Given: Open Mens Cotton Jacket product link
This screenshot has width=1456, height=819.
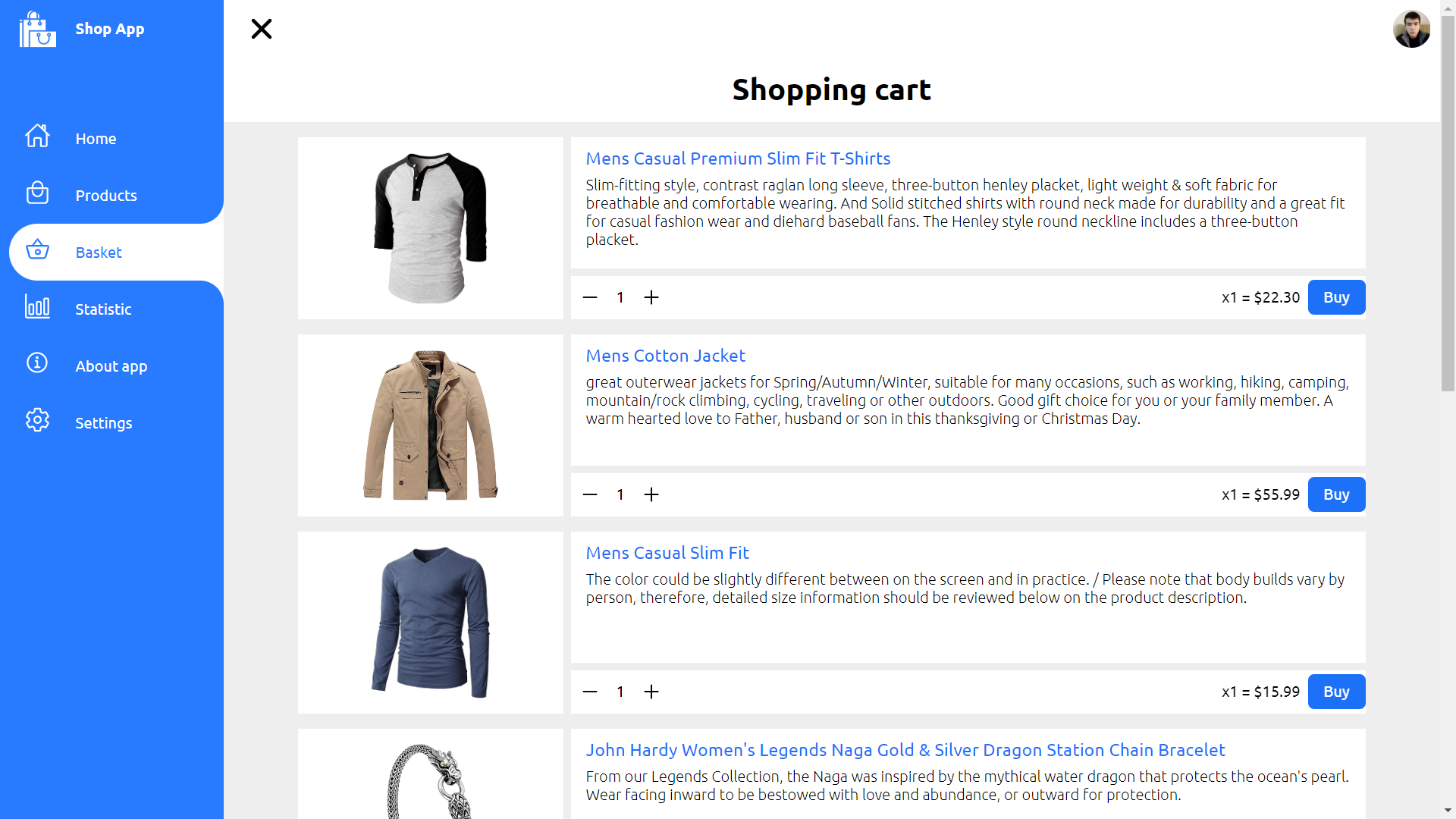Looking at the screenshot, I should [x=665, y=356].
